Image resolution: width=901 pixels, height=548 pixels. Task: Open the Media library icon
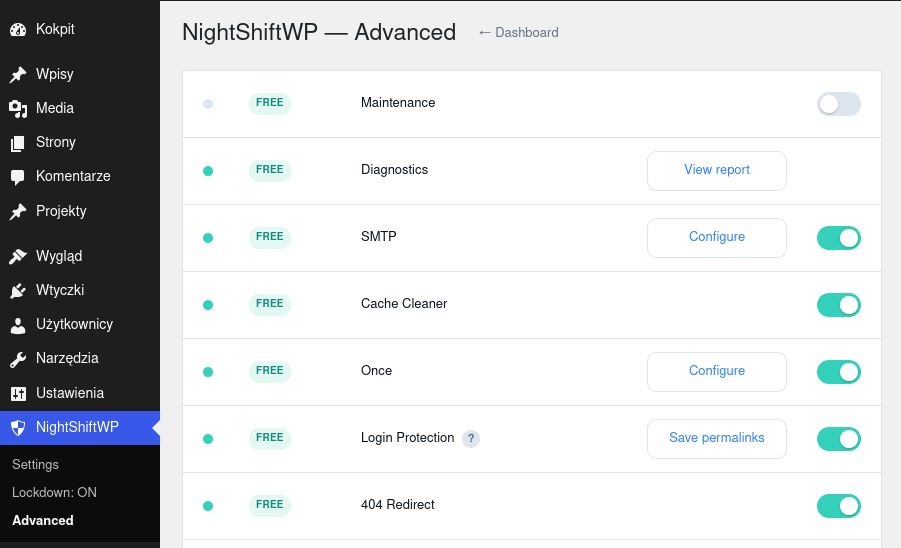[18, 109]
